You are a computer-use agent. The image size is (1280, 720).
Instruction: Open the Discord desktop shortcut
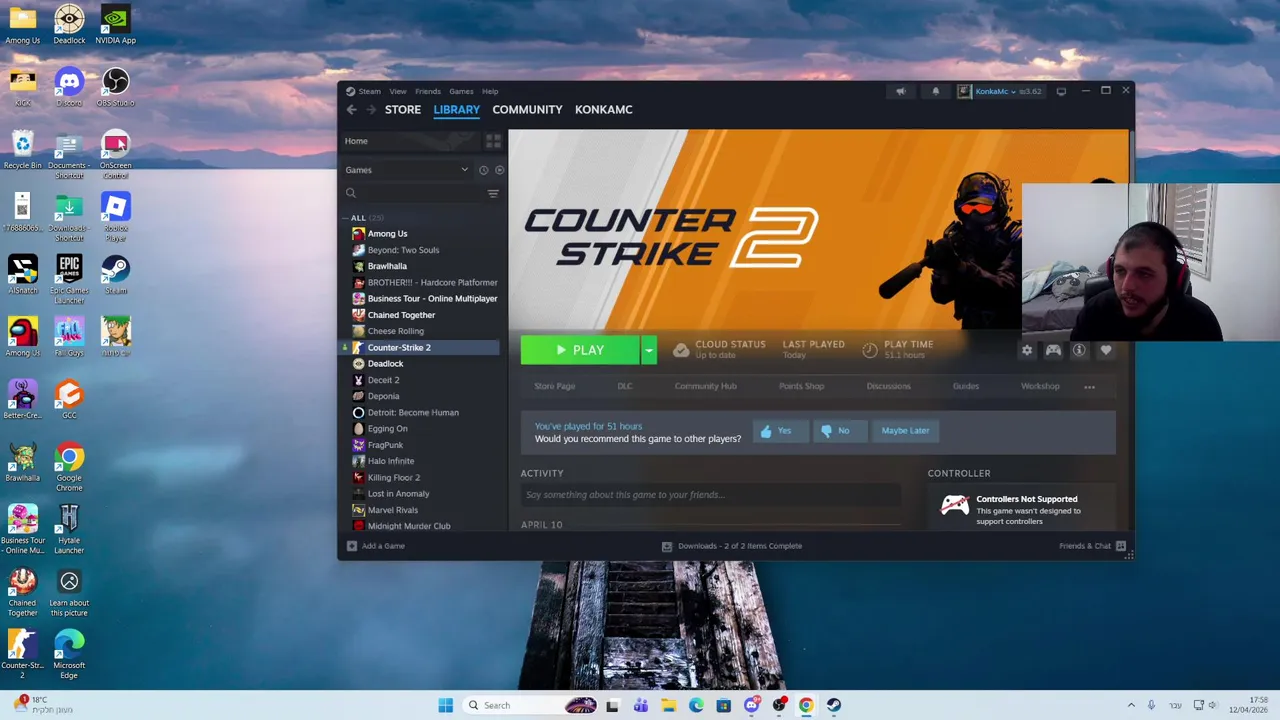69,87
